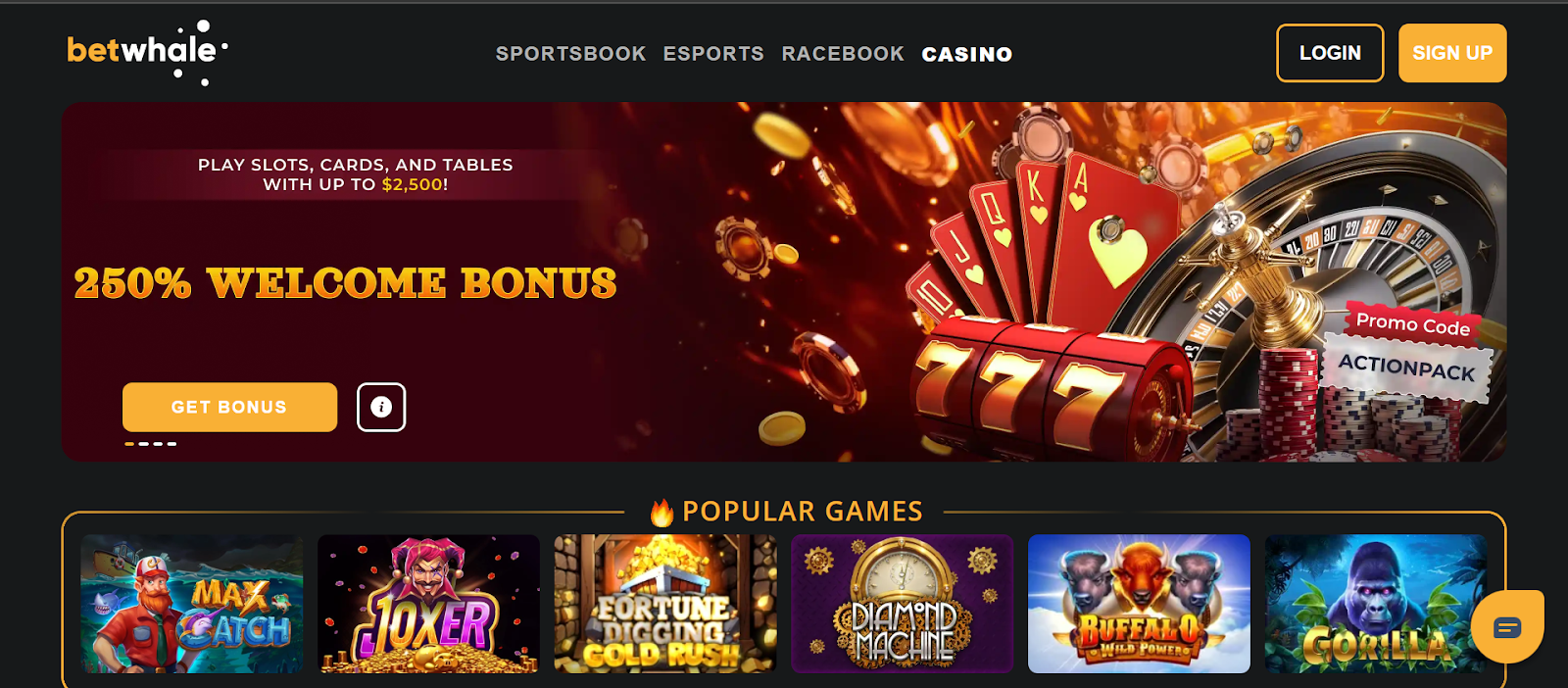Click the Sign Up button
The width and height of the screenshot is (1568, 688).
coord(1452,53)
